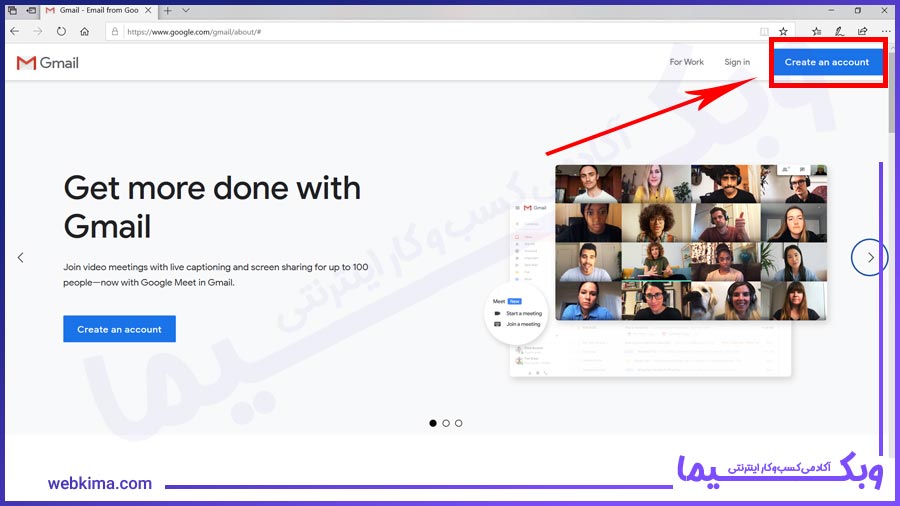The height and width of the screenshot is (506, 900).
Task: Click the Join a meeting text in image
Action: tap(523, 324)
